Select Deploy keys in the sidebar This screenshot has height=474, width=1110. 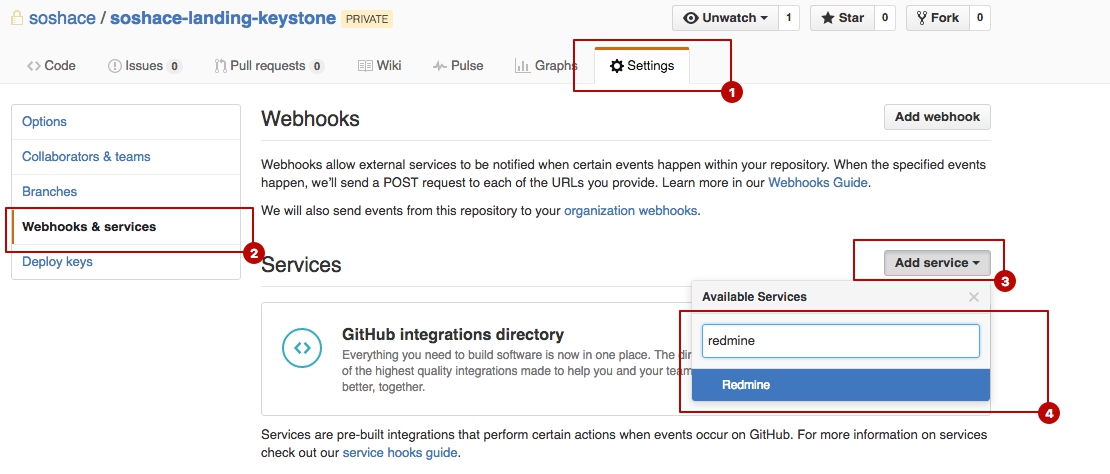(126, 262)
